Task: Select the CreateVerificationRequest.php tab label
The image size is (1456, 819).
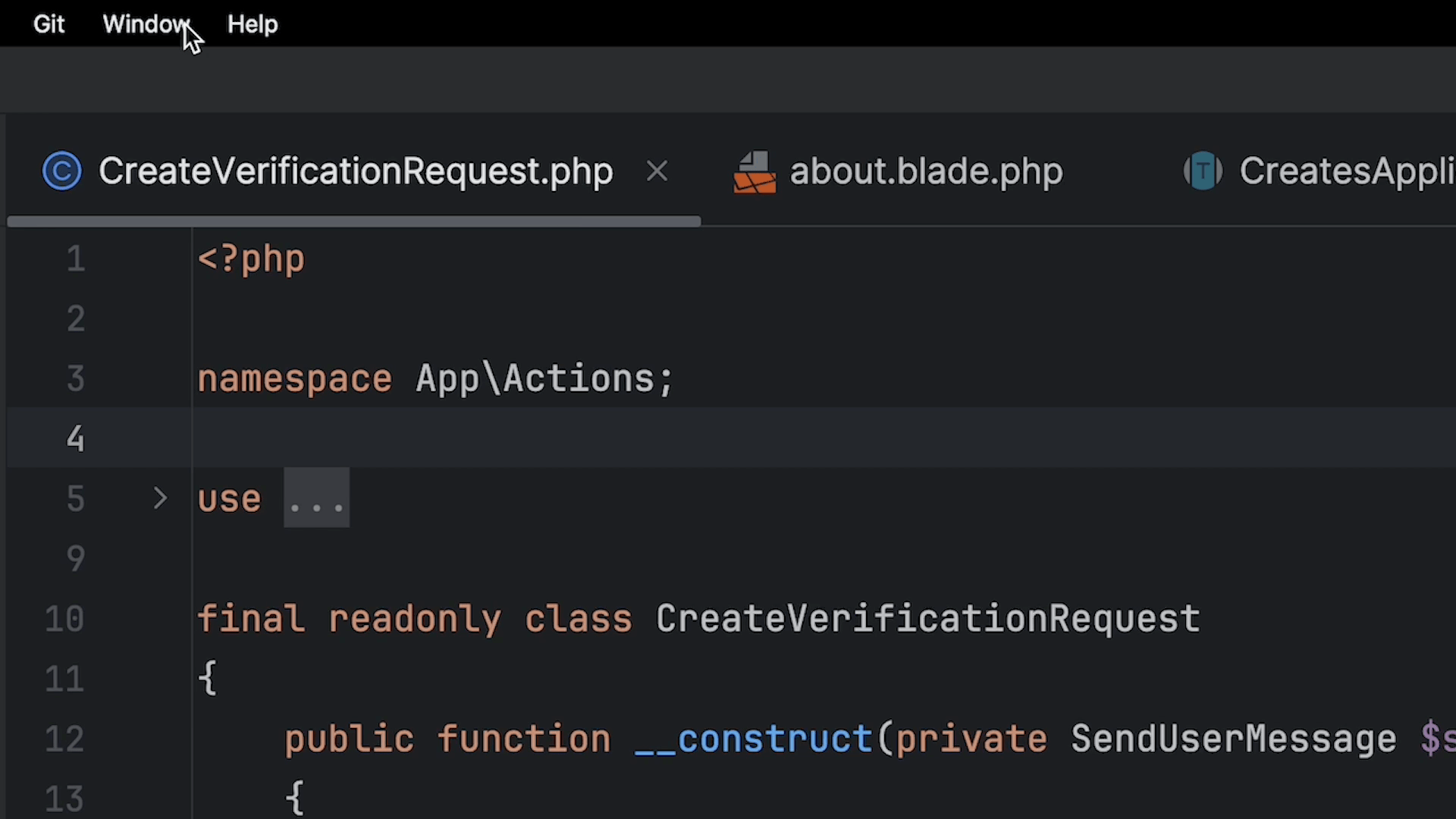Action: click(x=355, y=171)
